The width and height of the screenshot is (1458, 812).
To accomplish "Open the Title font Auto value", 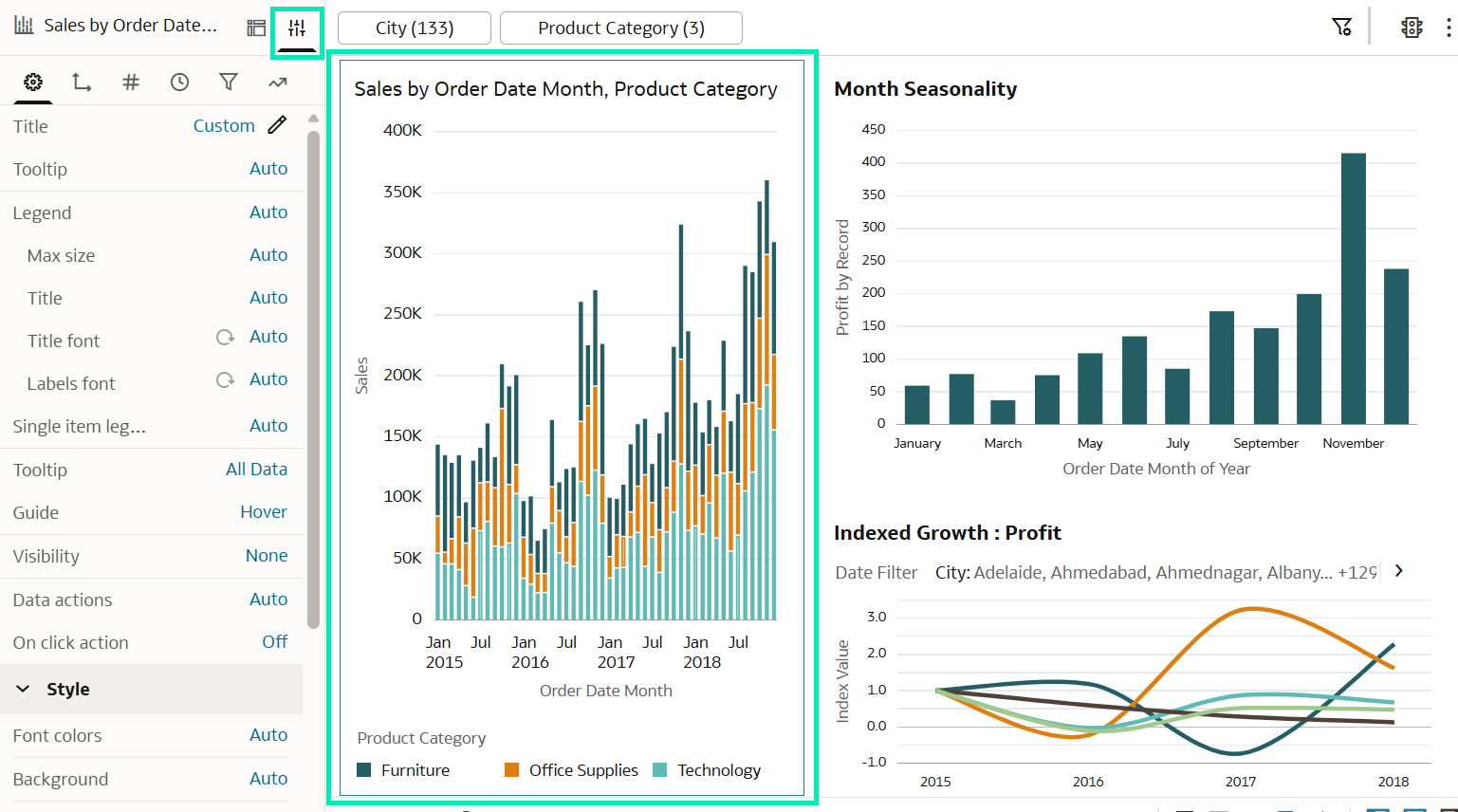I will tap(268, 337).
